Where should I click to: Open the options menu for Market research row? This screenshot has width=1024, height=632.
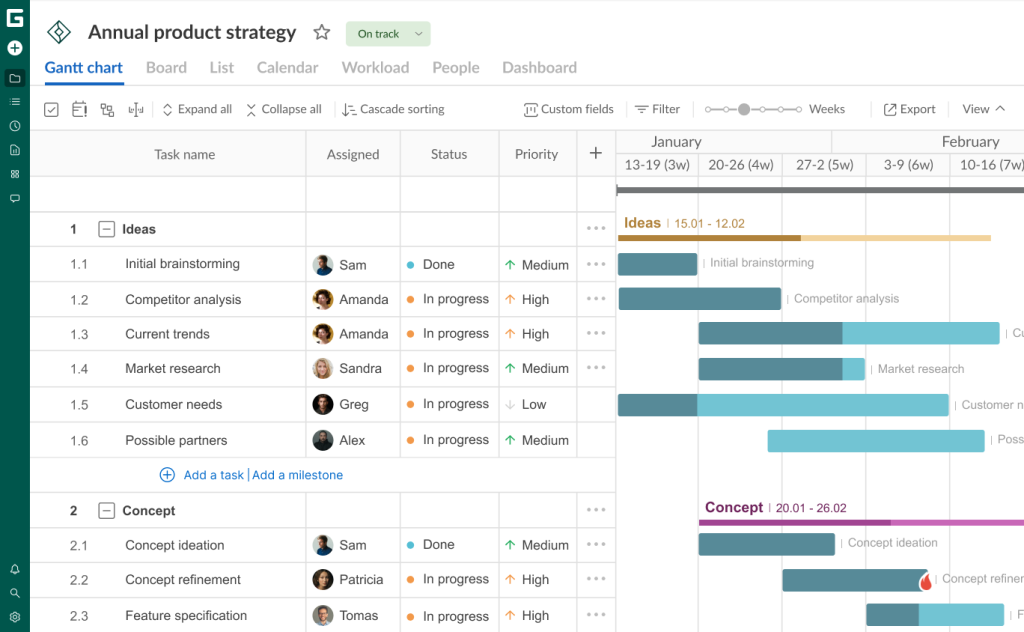point(595,368)
